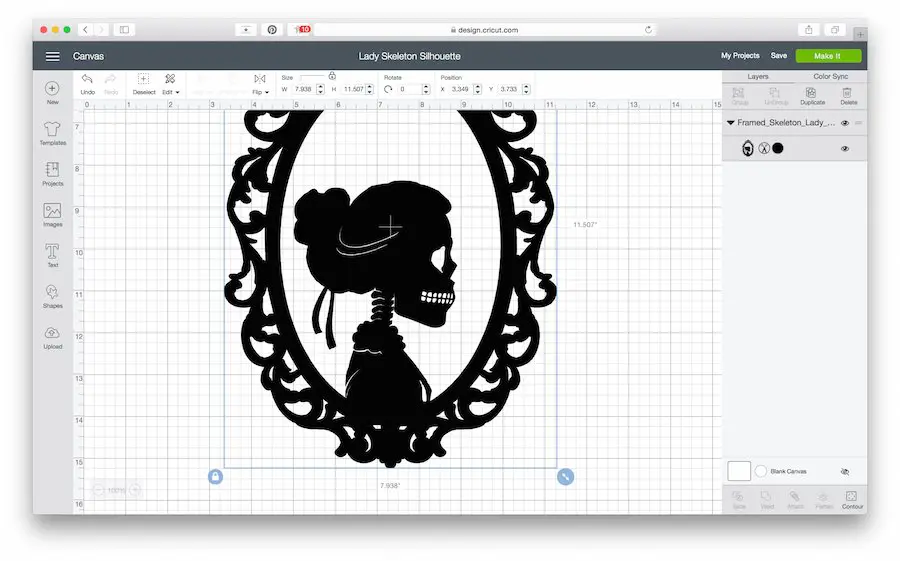Screen dimensions: 900x561
Task: Toggle the size aspect ratio lock
Action: pos(332,76)
